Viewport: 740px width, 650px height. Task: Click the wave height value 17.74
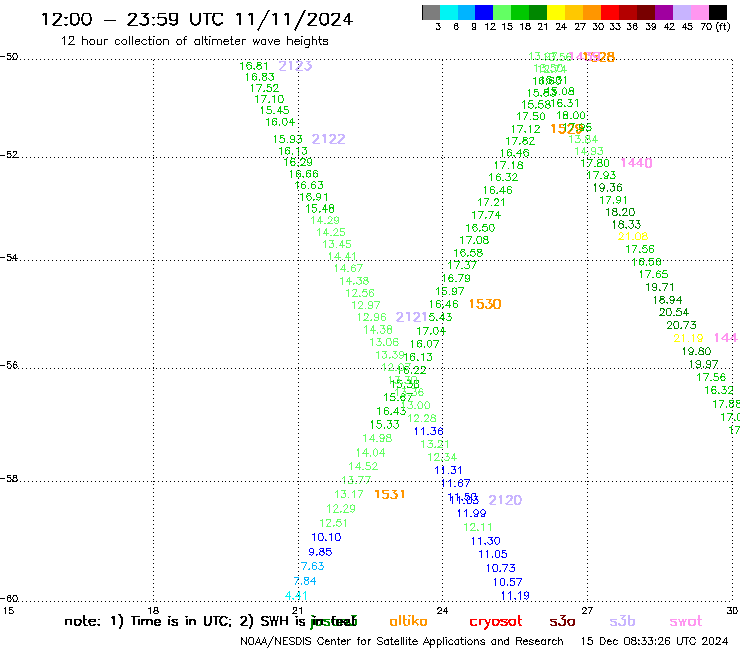click(486, 215)
